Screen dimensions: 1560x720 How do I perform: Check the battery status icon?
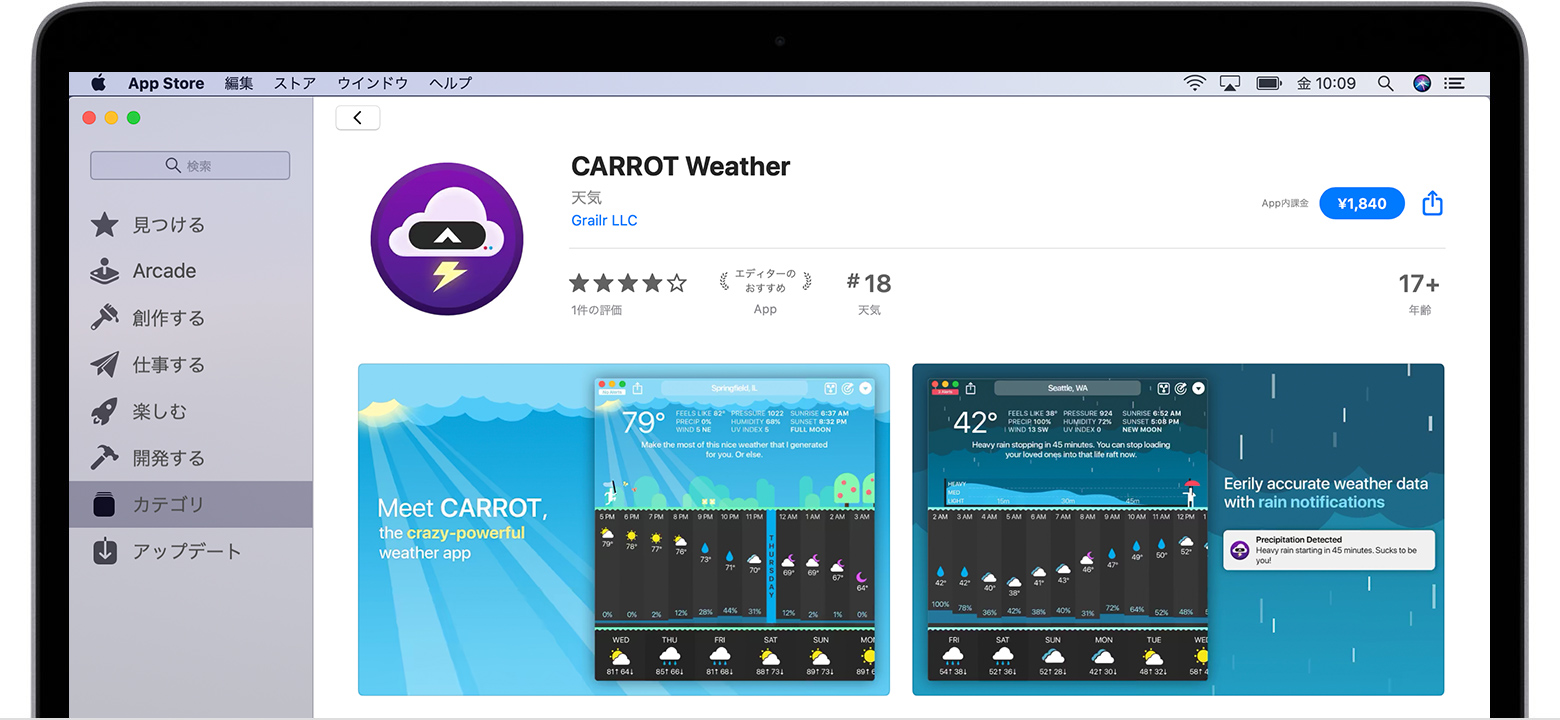tap(1269, 84)
